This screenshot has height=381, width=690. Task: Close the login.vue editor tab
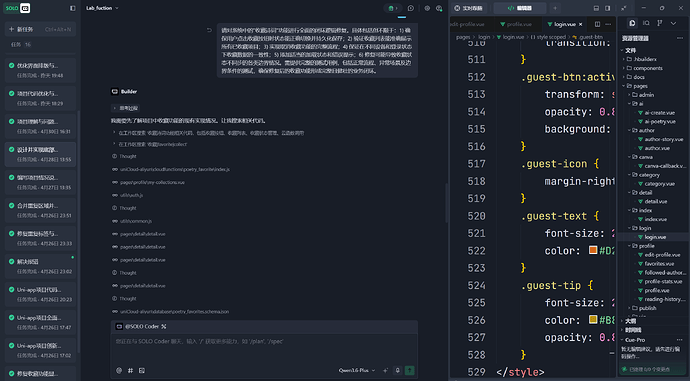pos(580,24)
